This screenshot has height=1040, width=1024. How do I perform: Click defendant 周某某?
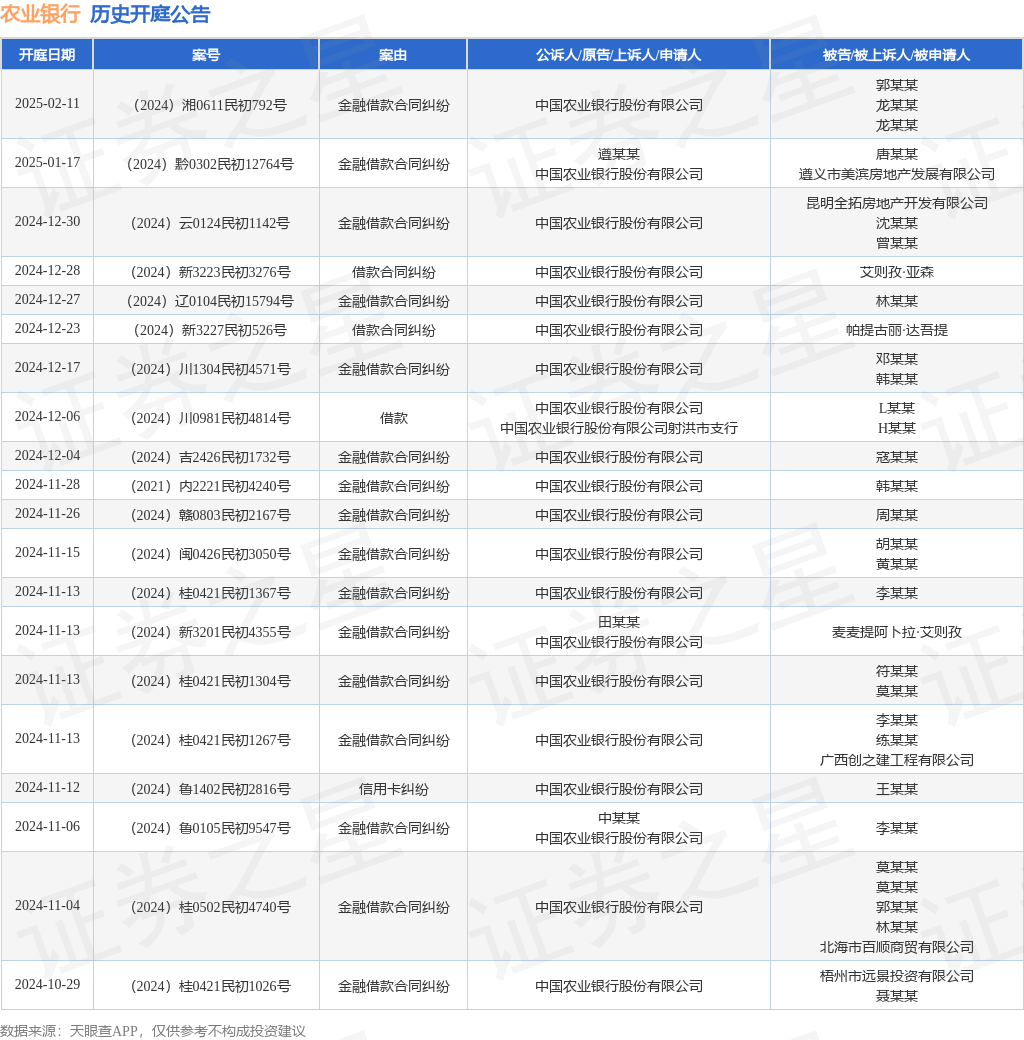(x=896, y=515)
